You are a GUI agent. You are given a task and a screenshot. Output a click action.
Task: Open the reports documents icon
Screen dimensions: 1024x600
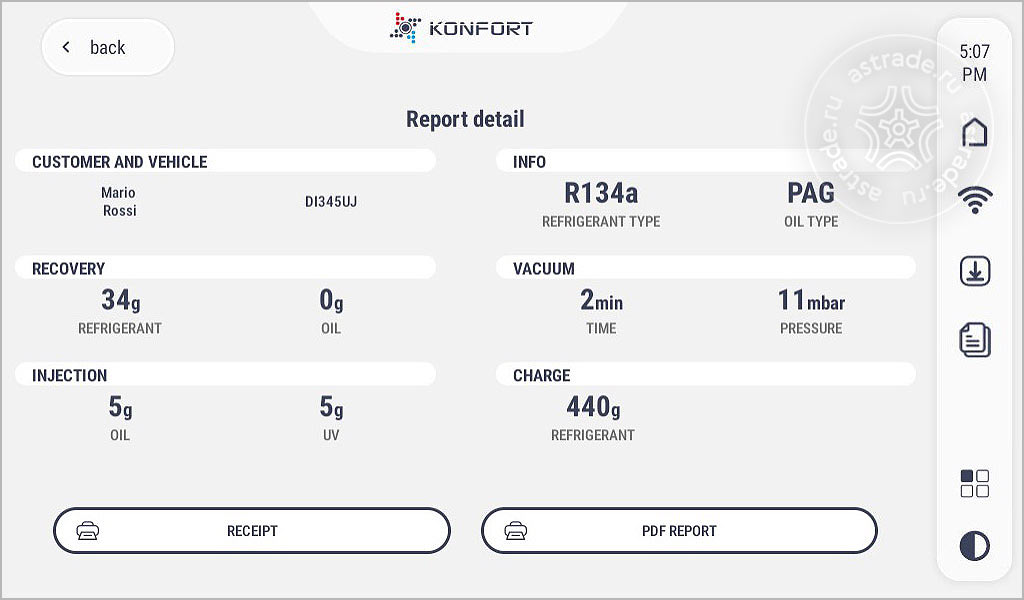coord(974,339)
